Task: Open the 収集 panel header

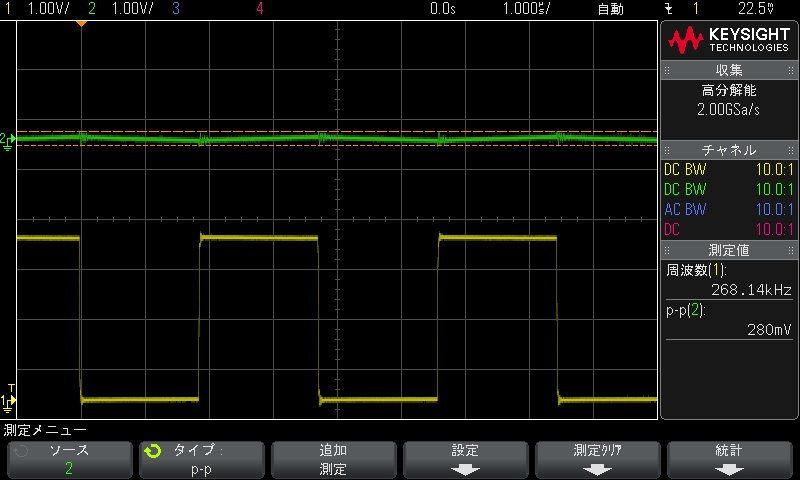Action: [729, 70]
